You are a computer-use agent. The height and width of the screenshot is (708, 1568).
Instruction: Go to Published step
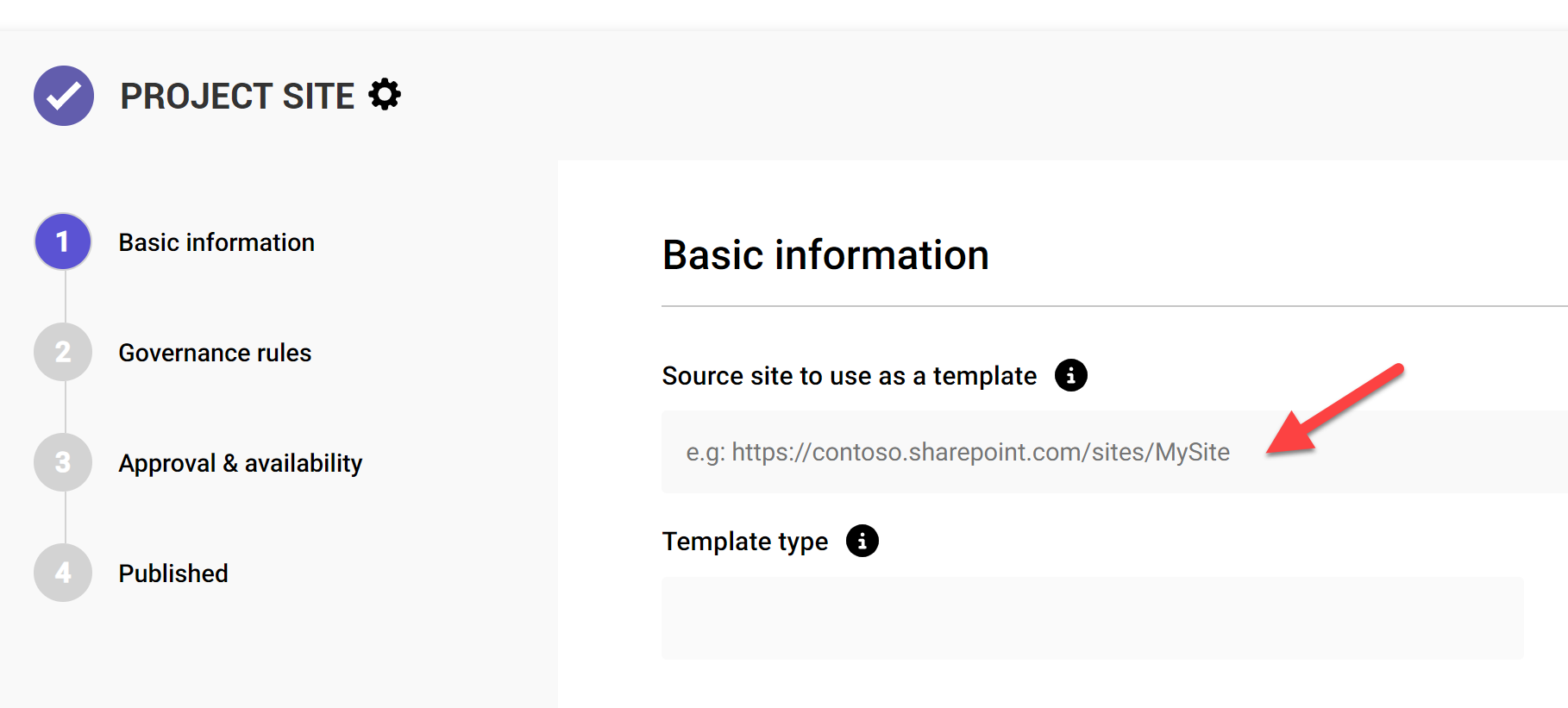pyautogui.click(x=173, y=573)
